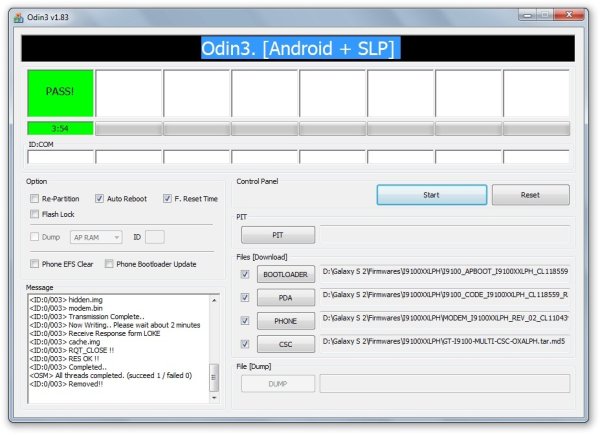Click the CSC file path field
Image resolution: width=600 pixels, height=435 pixels.
445,342
